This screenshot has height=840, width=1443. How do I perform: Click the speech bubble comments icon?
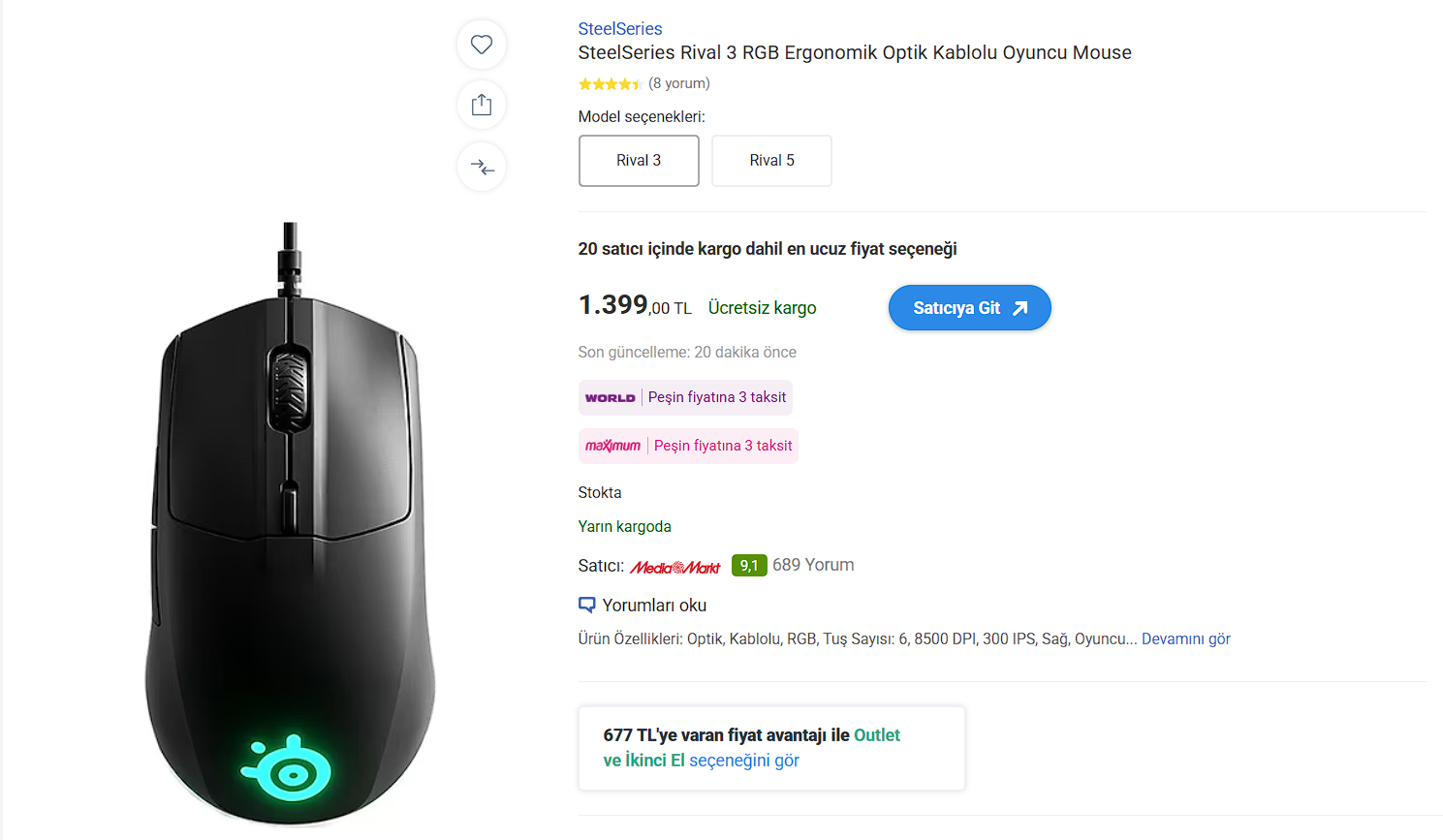(x=586, y=606)
